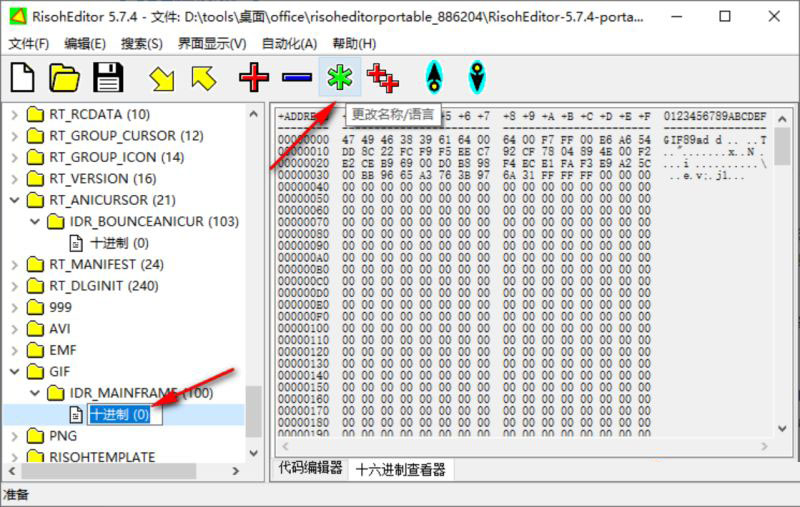Switch to the 代码编辑器 tab

310,467
